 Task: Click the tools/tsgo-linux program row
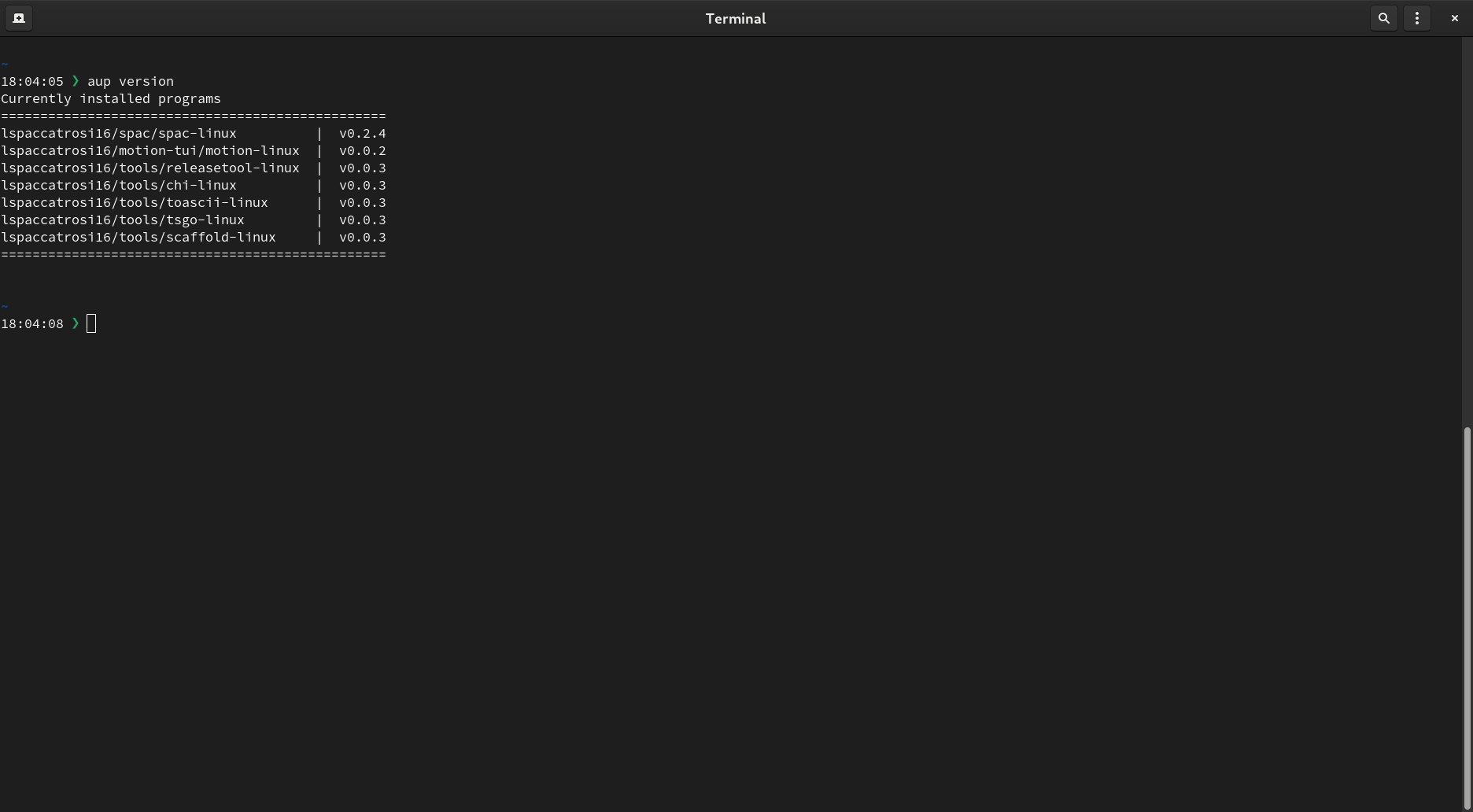click(x=194, y=220)
